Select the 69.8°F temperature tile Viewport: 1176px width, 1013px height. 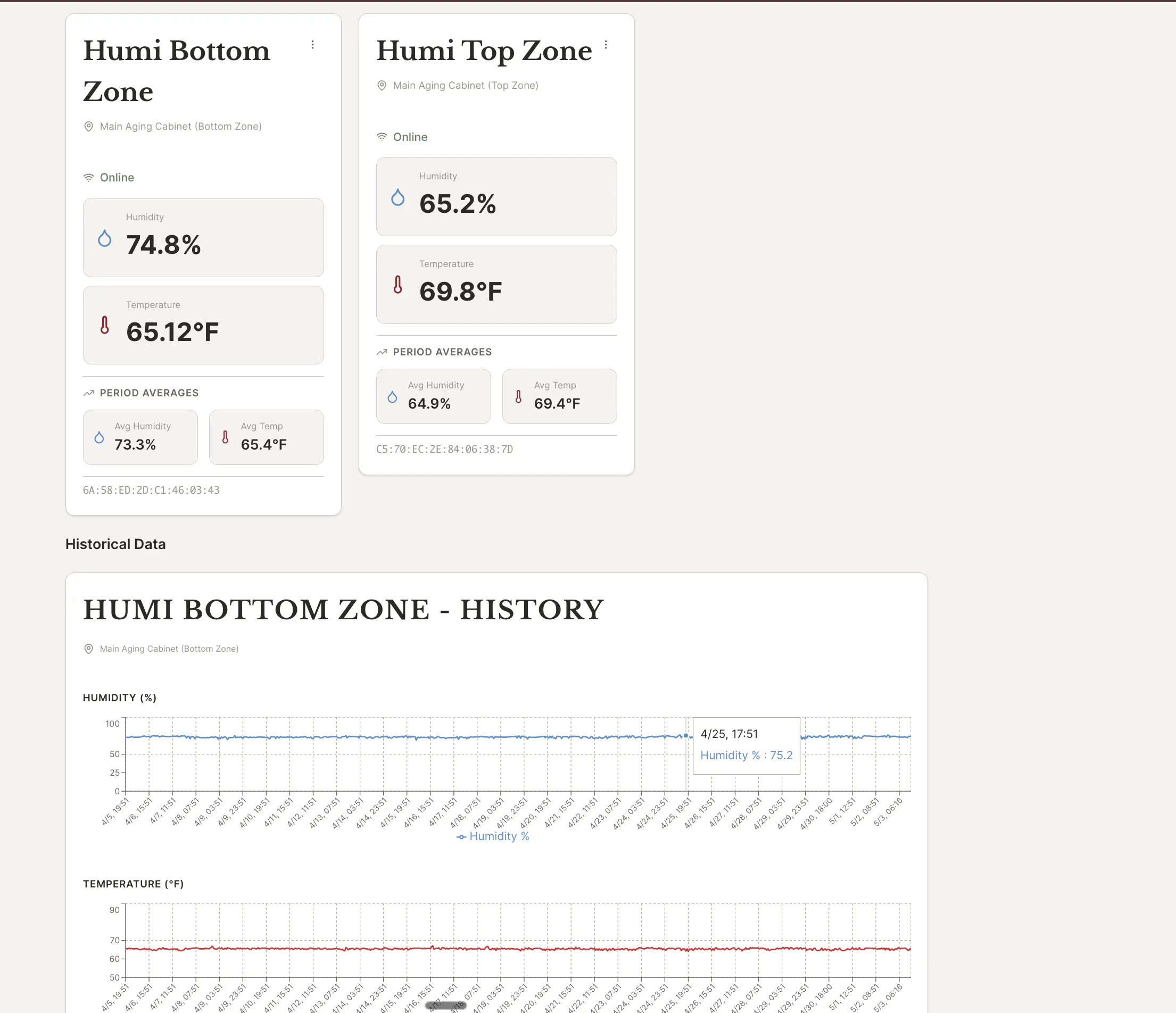pos(496,284)
